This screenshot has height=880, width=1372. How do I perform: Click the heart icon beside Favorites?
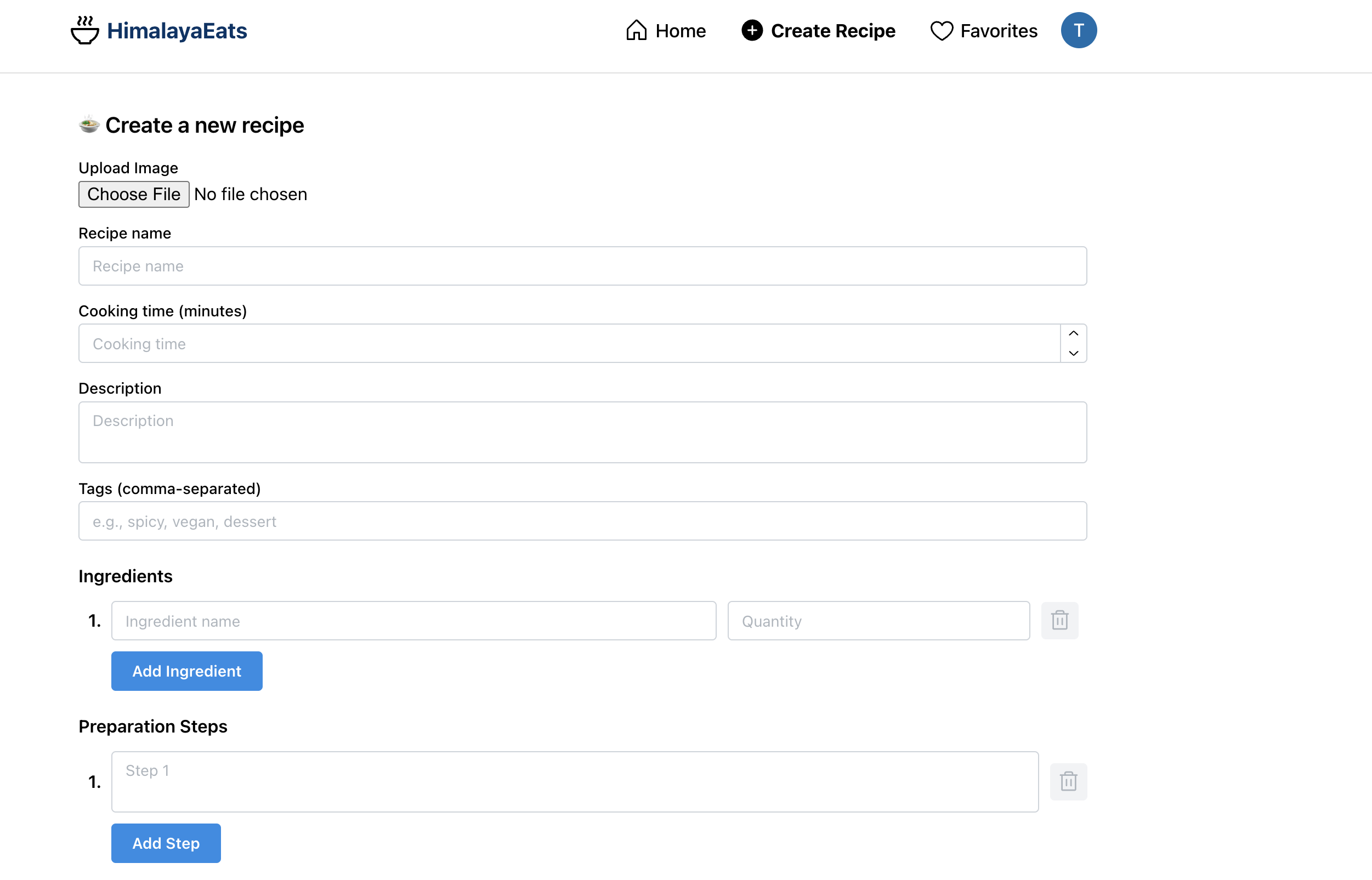(x=941, y=30)
